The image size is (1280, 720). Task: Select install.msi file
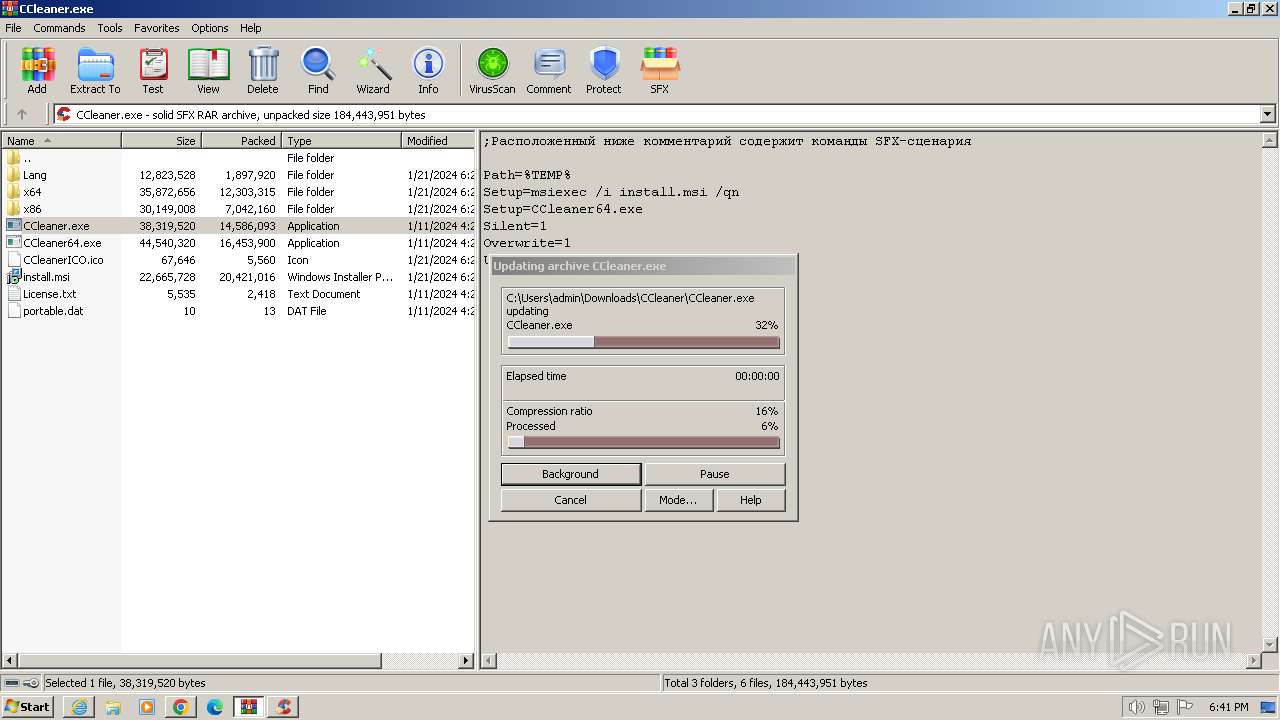tap(238, 277)
